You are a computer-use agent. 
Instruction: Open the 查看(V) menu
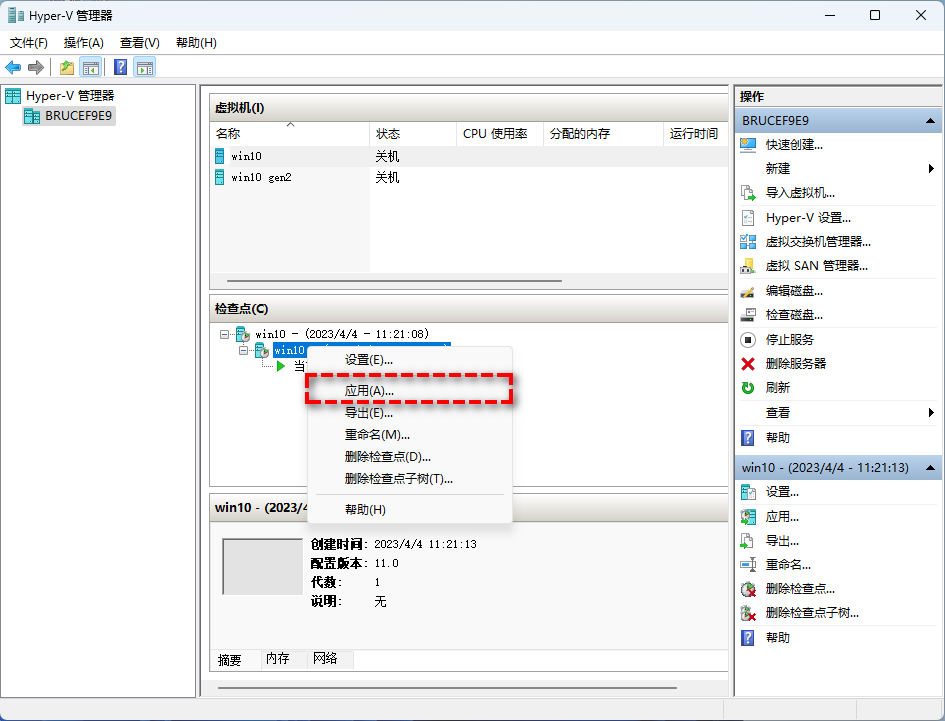pyautogui.click(x=140, y=43)
